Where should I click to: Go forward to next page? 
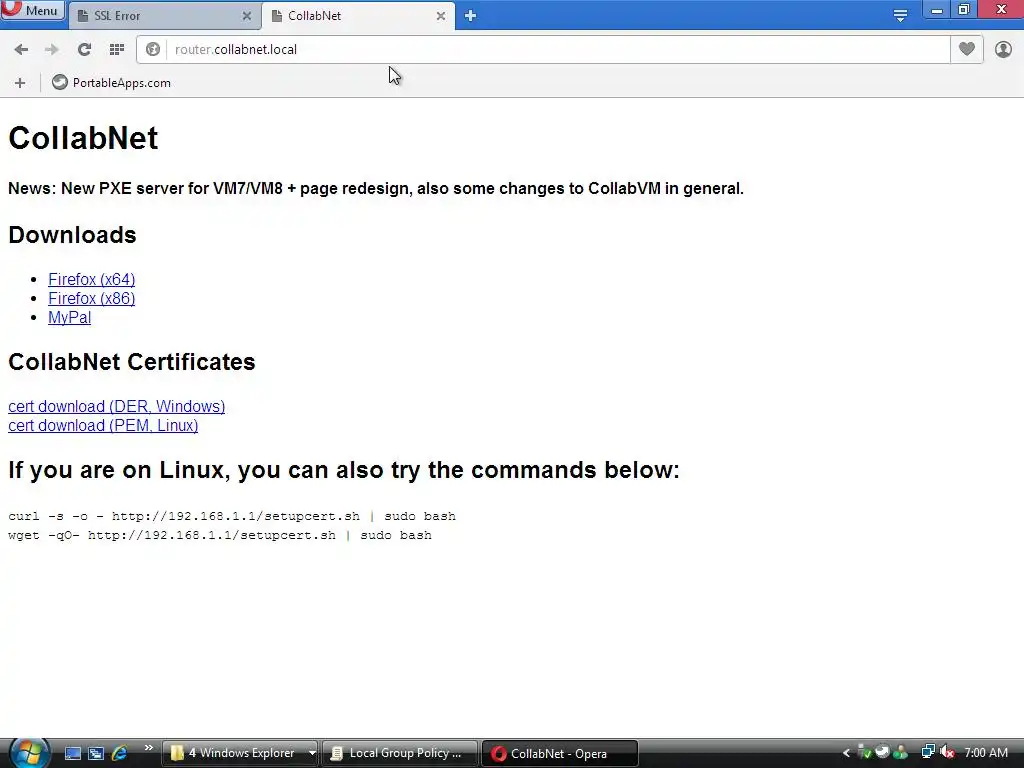tap(52, 50)
